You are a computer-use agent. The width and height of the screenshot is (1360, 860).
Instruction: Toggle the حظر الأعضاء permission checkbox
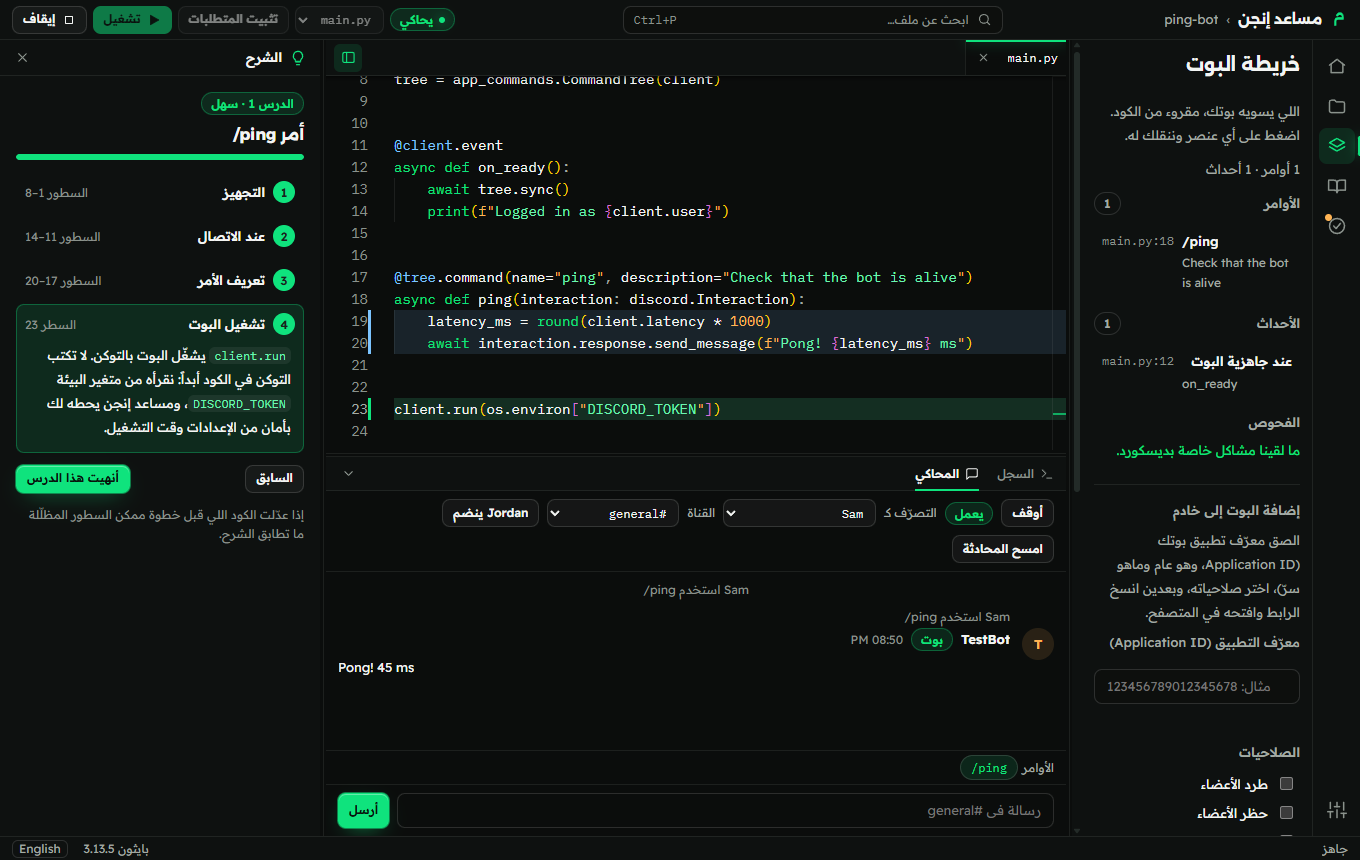tap(1287, 813)
